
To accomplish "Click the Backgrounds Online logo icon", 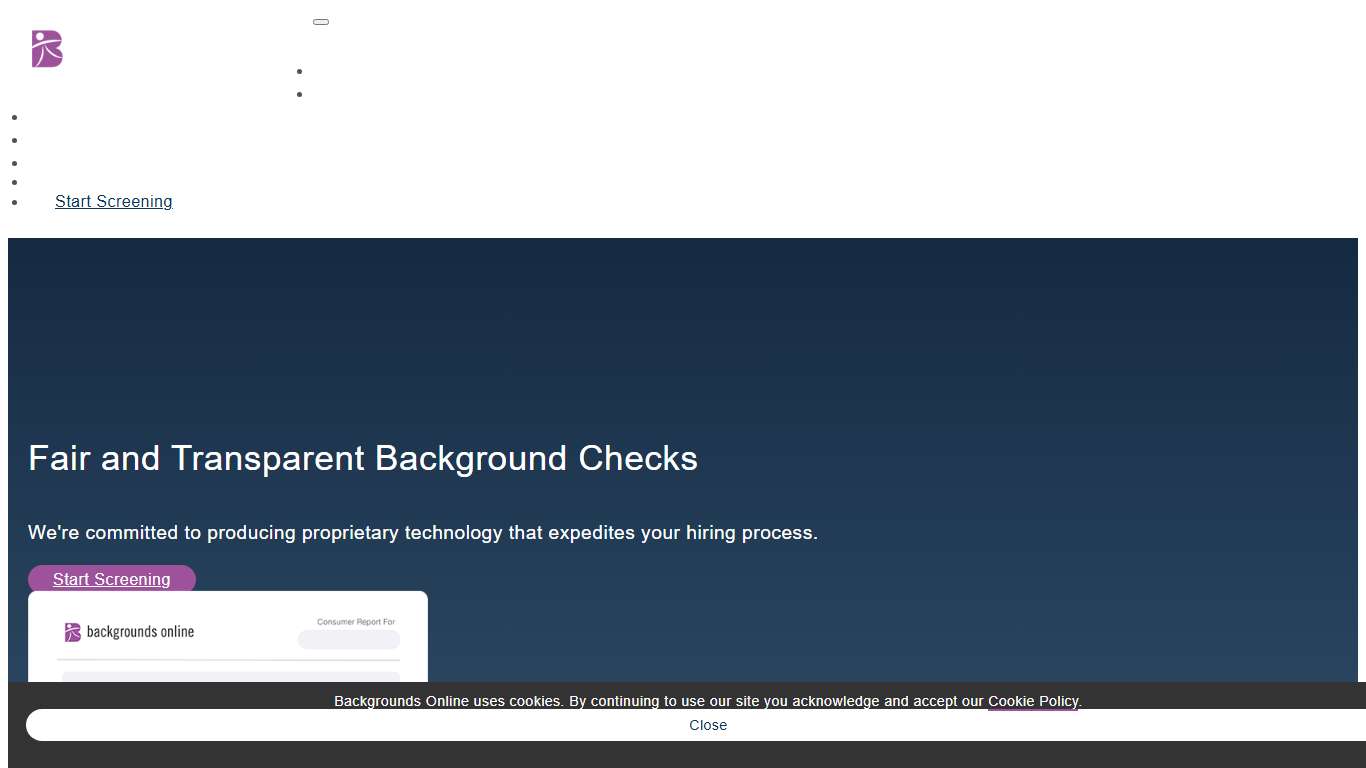I will (x=45, y=49).
